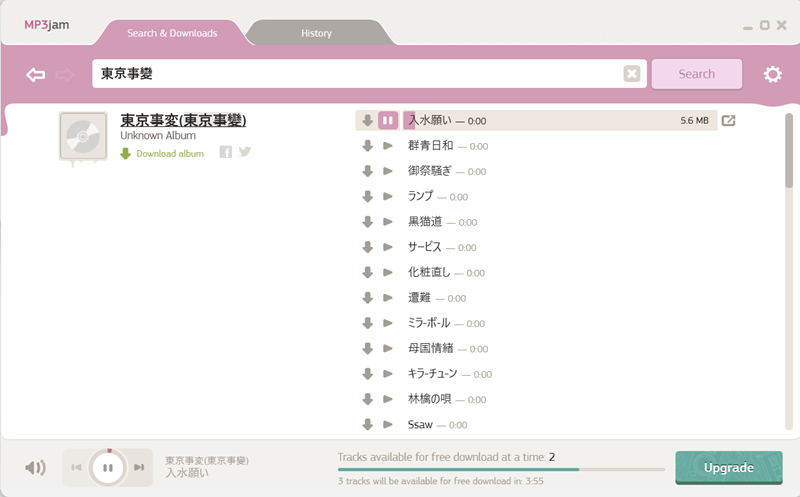This screenshot has height=497, width=800.
Task: Play the track ランプ
Action: (x=388, y=196)
